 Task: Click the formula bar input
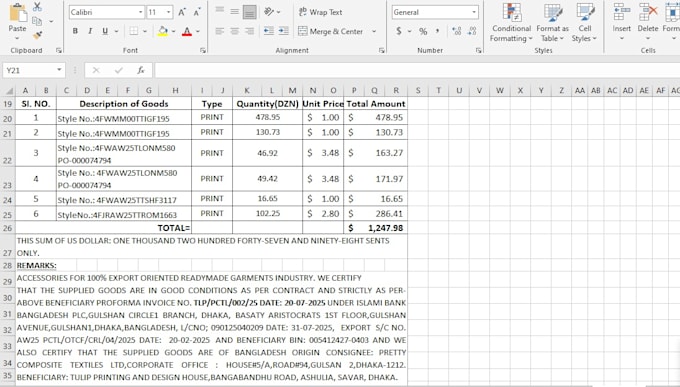click(416, 70)
